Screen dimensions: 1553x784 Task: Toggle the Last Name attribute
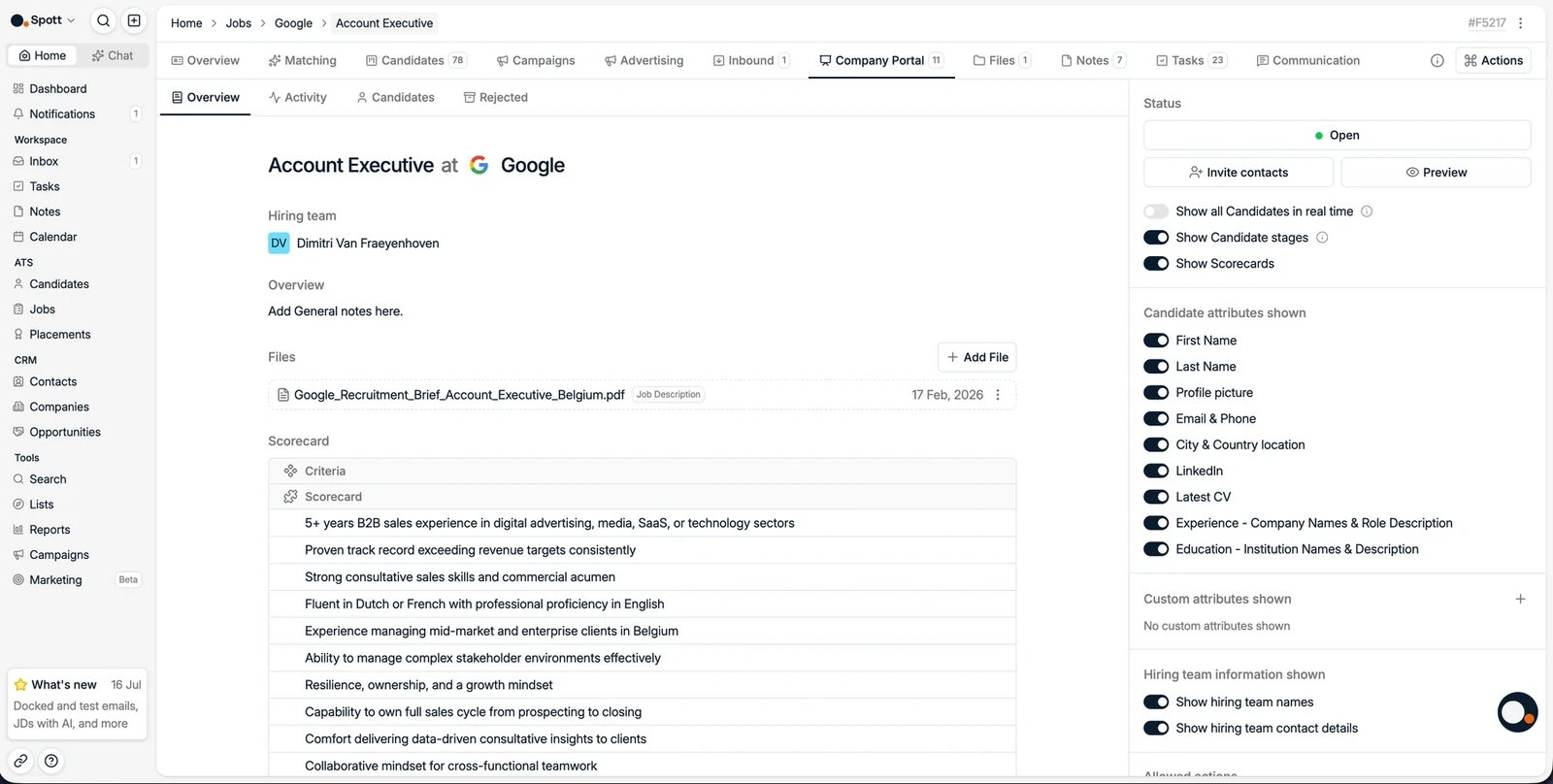(1156, 367)
